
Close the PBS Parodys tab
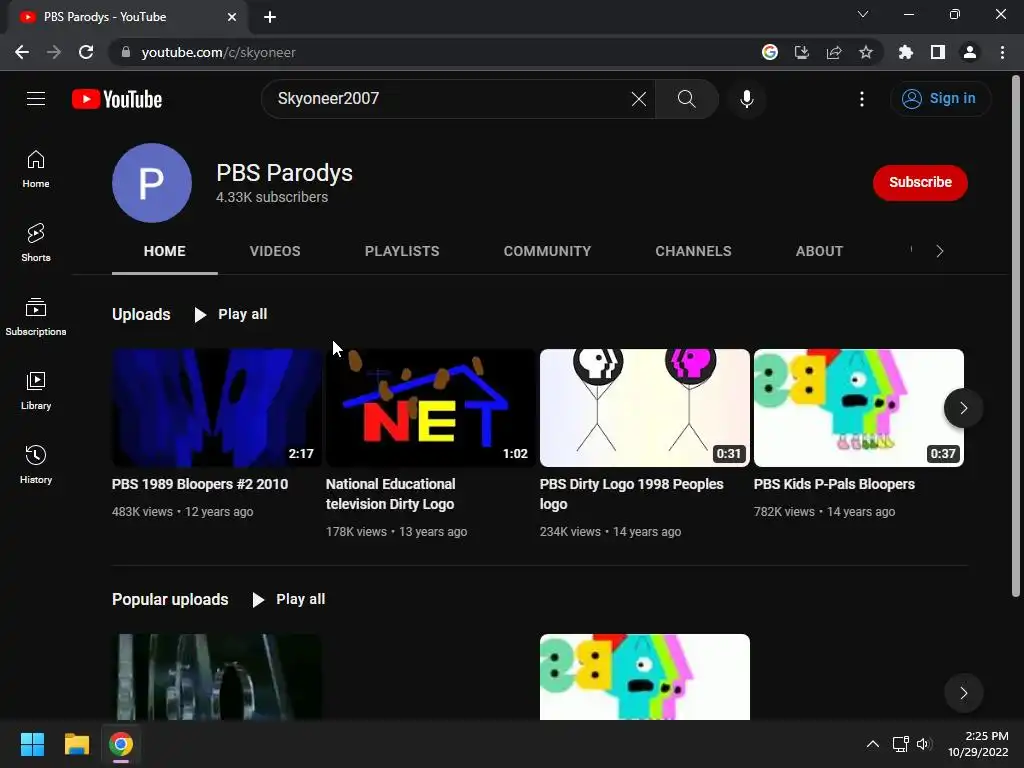tap(232, 17)
